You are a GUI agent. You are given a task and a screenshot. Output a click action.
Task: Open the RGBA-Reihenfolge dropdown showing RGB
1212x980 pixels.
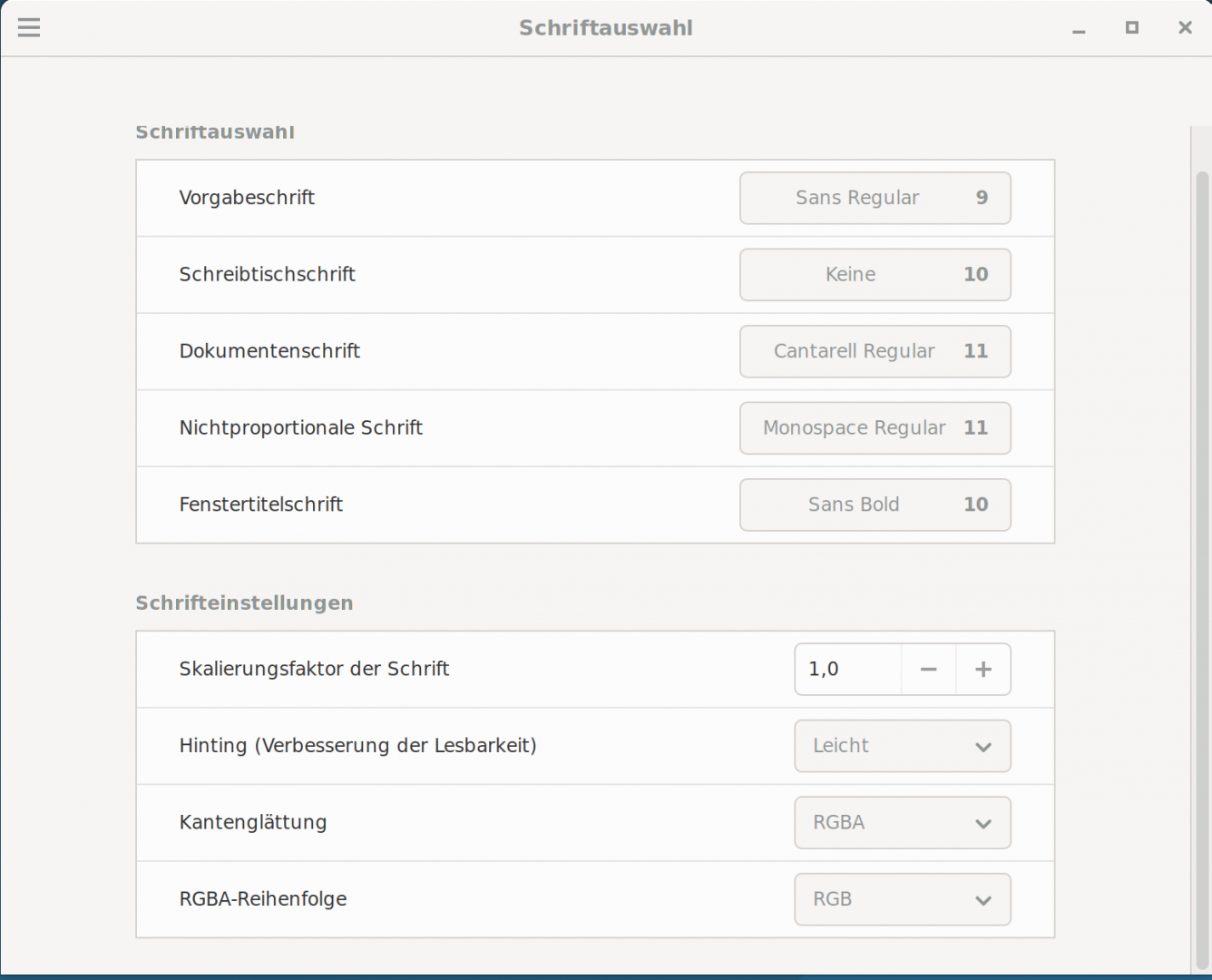coord(902,899)
